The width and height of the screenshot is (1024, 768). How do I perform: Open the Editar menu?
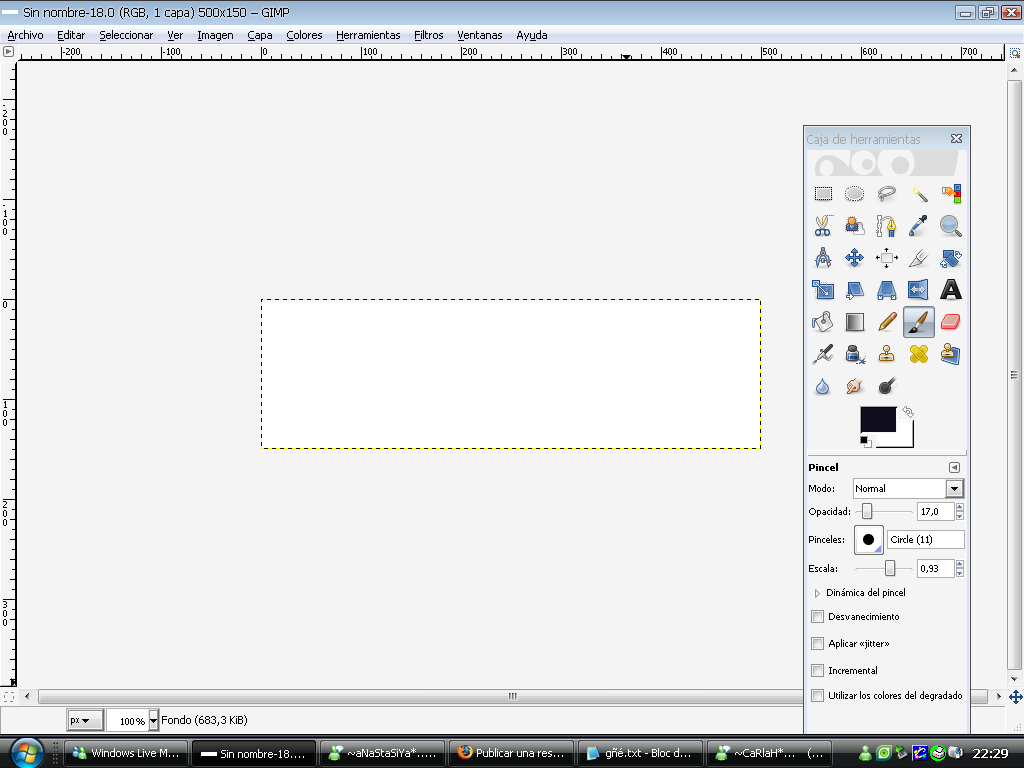[71, 35]
